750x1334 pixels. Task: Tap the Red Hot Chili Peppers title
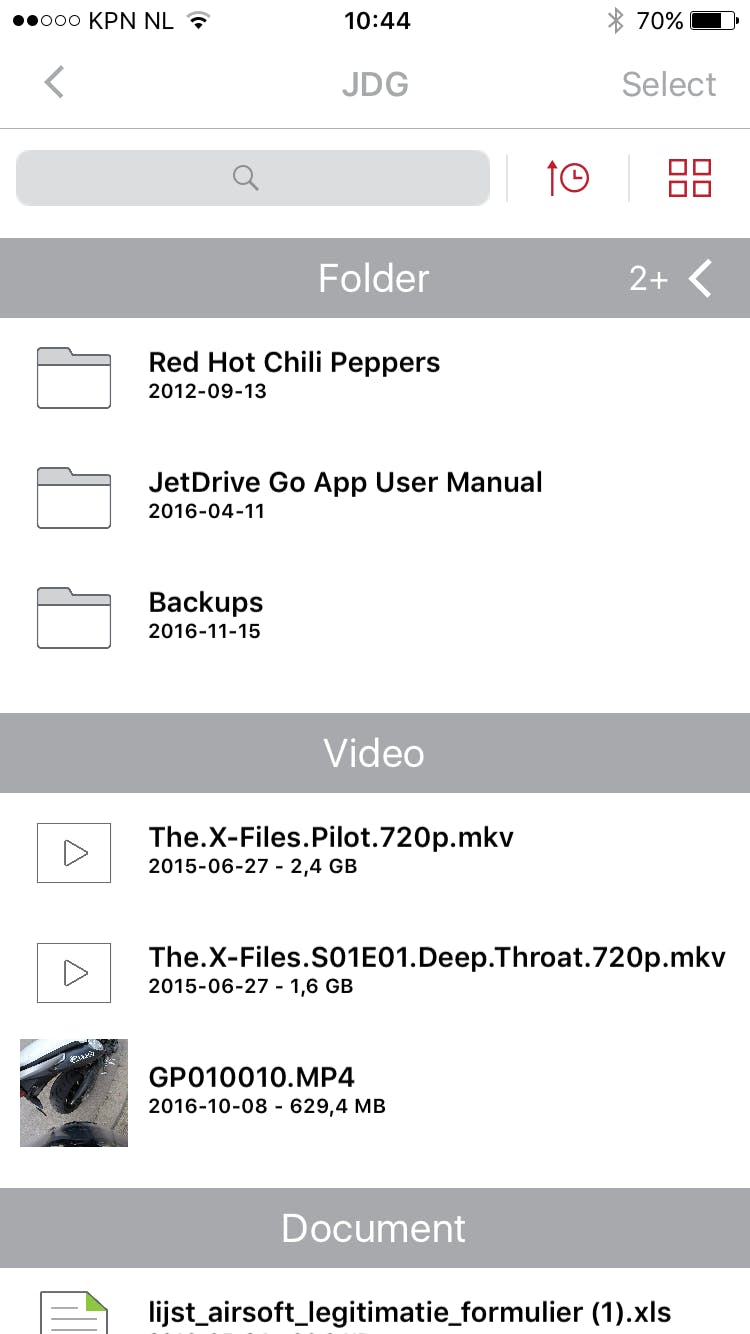(x=294, y=362)
